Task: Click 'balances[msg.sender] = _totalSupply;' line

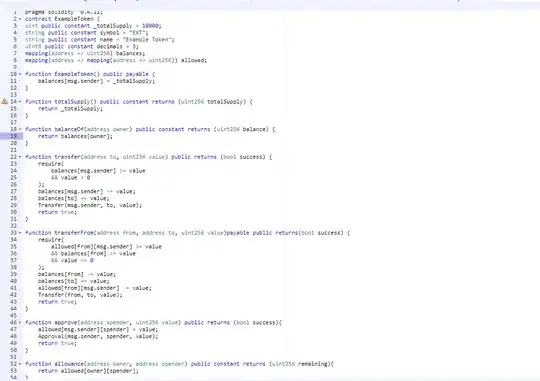Action: coord(96,81)
